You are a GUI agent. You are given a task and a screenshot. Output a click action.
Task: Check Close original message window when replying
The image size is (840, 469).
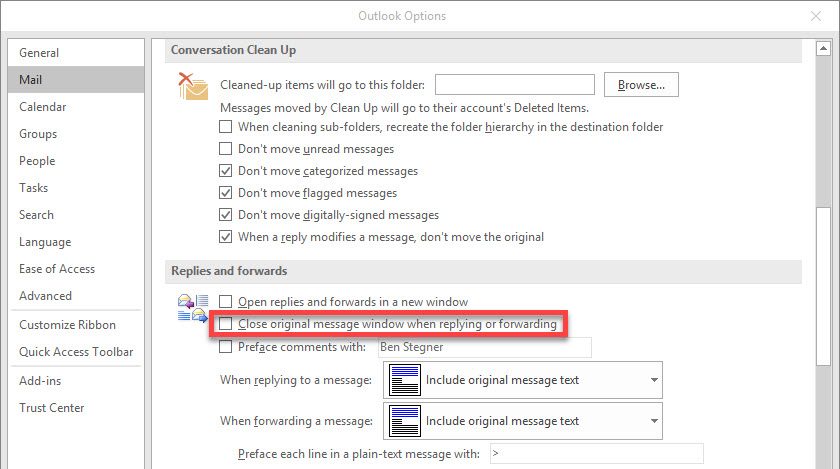click(x=226, y=324)
